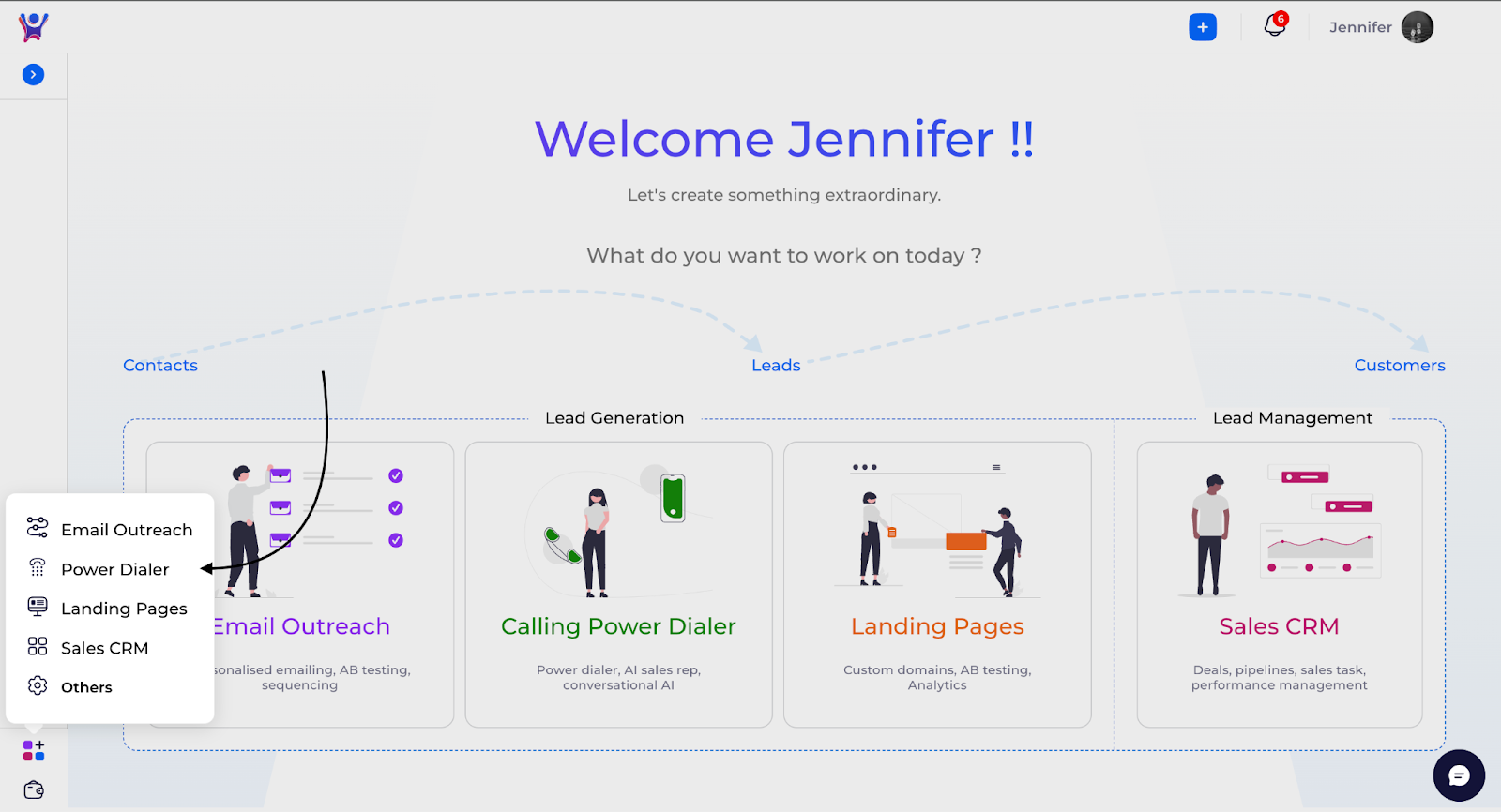Image resolution: width=1501 pixels, height=812 pixels.
Task: Click the Email Outreach menu icon
Action: coord(38,527)
